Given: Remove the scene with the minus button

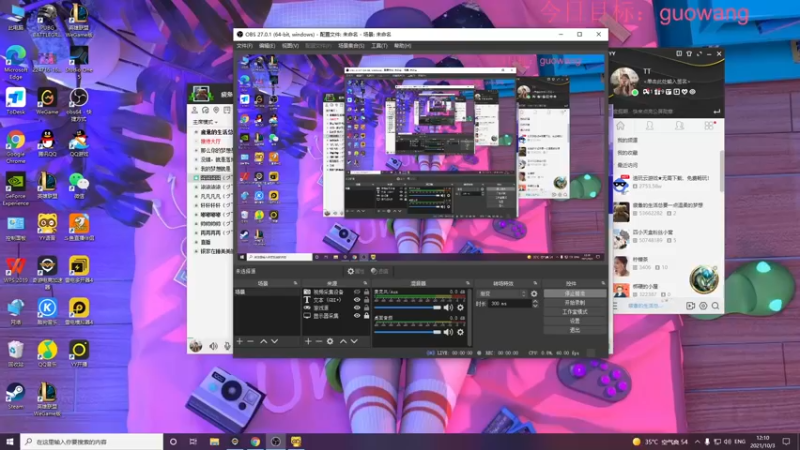Looking at the screenshot, I should (251, 341).
